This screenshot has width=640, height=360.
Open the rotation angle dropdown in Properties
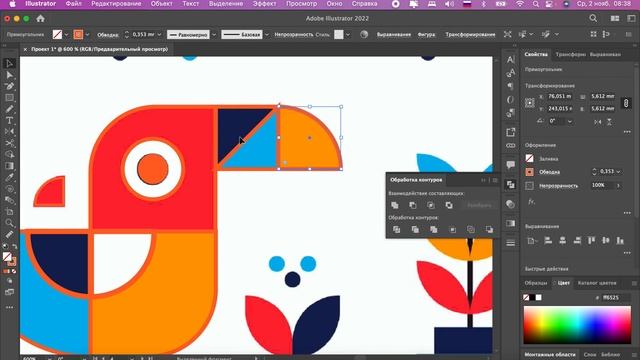570,122
